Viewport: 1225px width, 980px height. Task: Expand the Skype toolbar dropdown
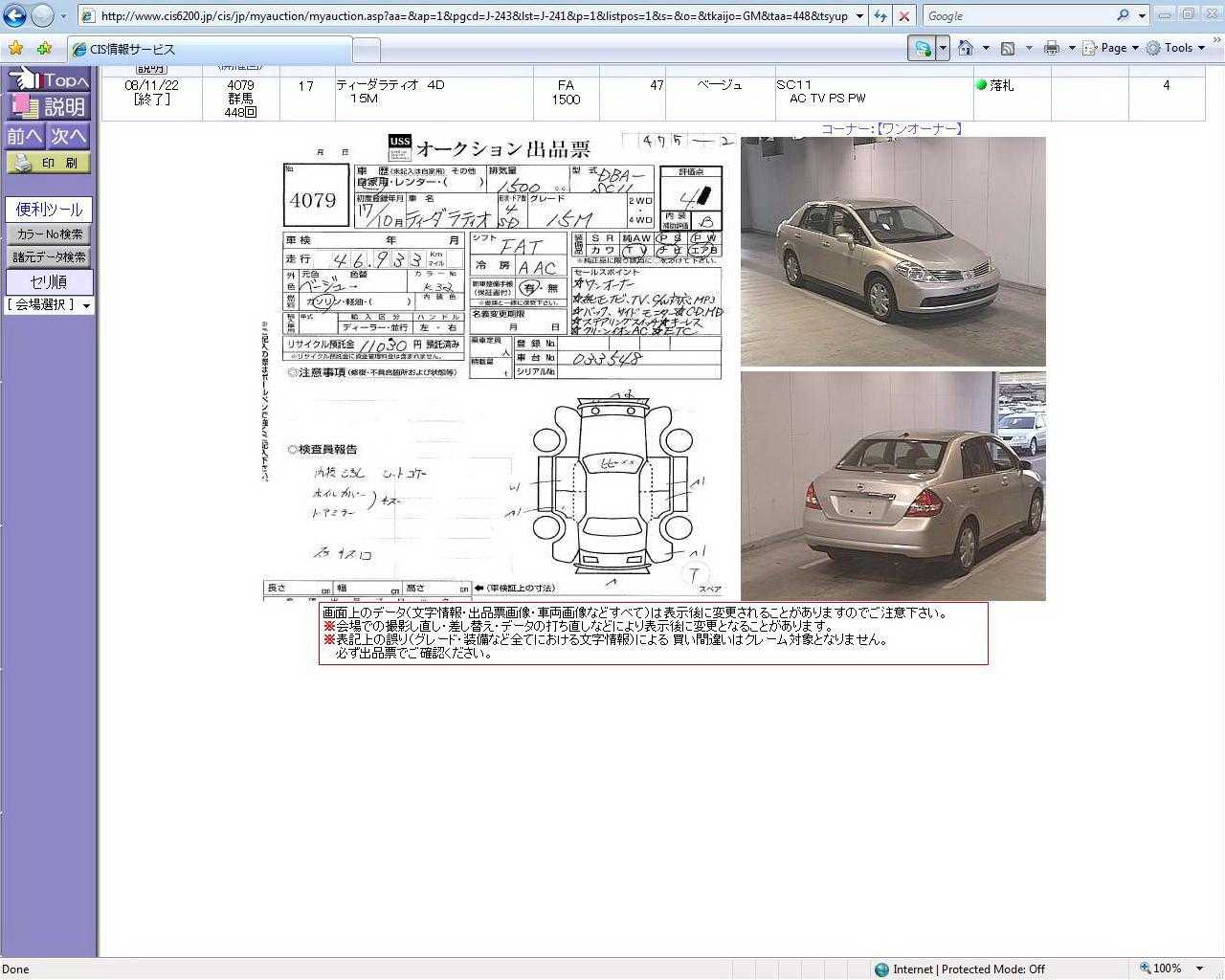tap(943, 48)
